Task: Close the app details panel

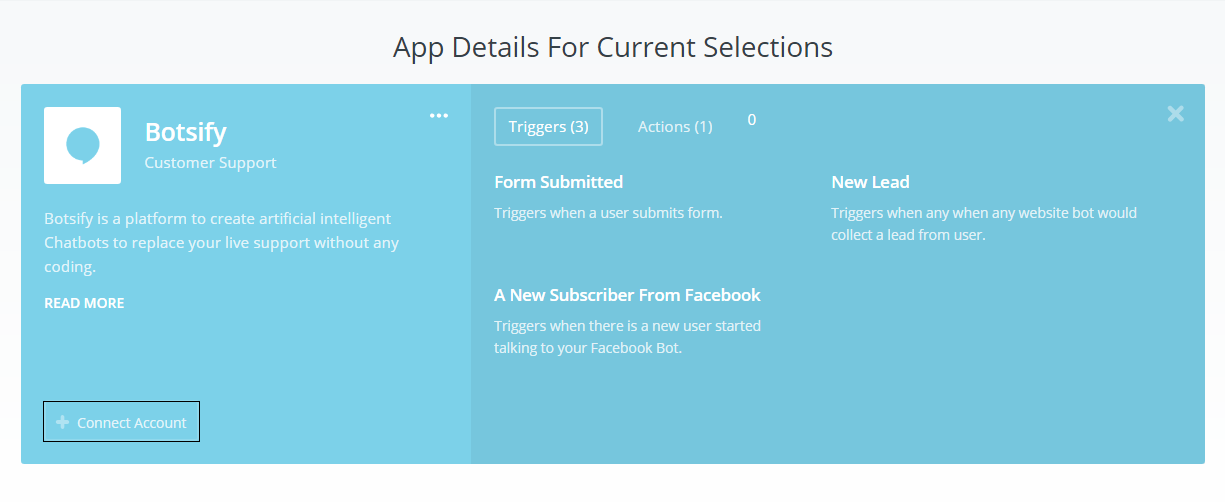Action: (x=1175, y=114)
